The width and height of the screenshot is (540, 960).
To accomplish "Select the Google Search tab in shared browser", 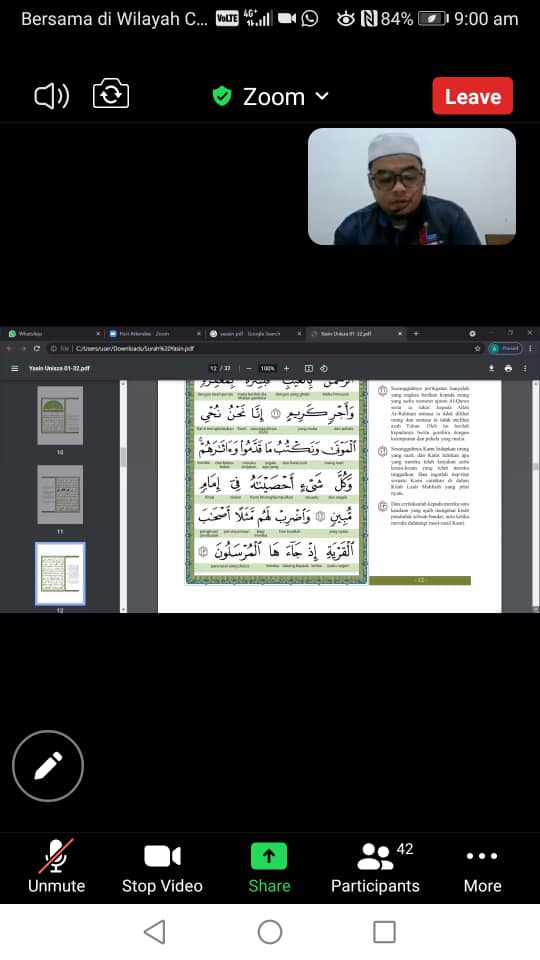I will point(255,334).
